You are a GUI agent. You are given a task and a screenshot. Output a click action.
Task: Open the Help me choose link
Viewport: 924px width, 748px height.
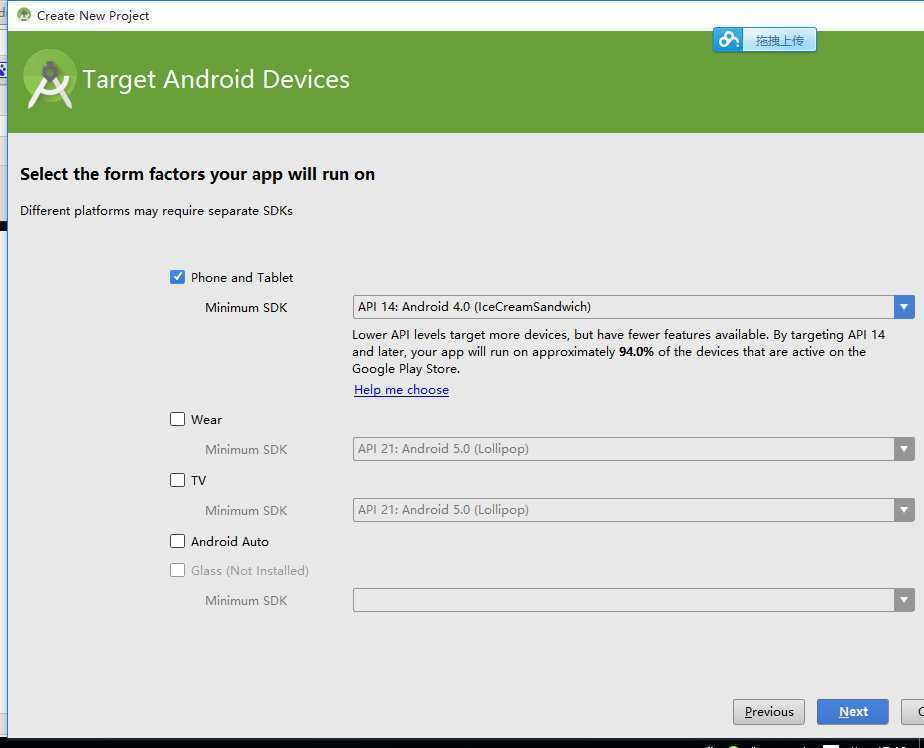(x=401, y=390)
